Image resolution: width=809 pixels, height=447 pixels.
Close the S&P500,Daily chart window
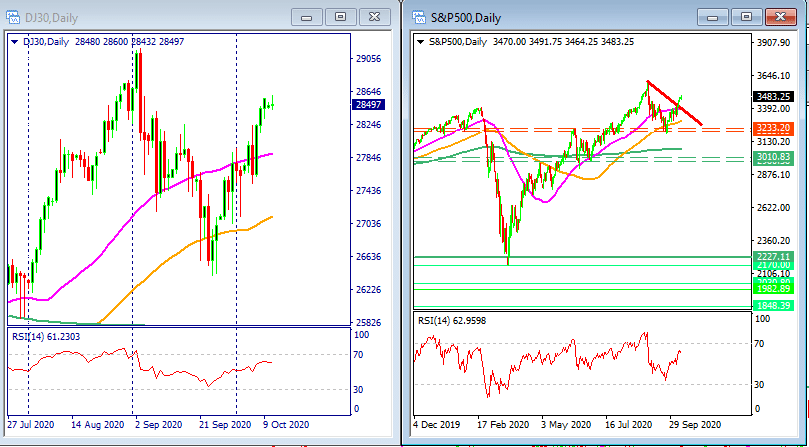(x=780, y=17)
